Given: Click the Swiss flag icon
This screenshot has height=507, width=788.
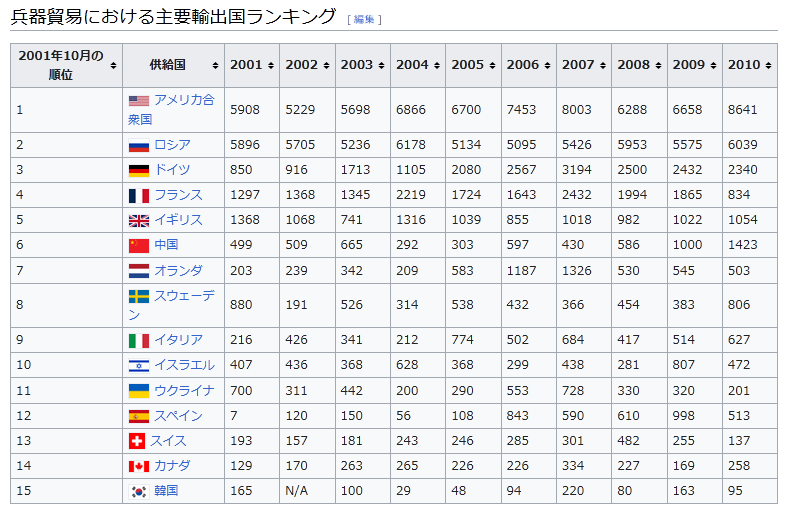Looking at the screenshot, I should point(137,441).
